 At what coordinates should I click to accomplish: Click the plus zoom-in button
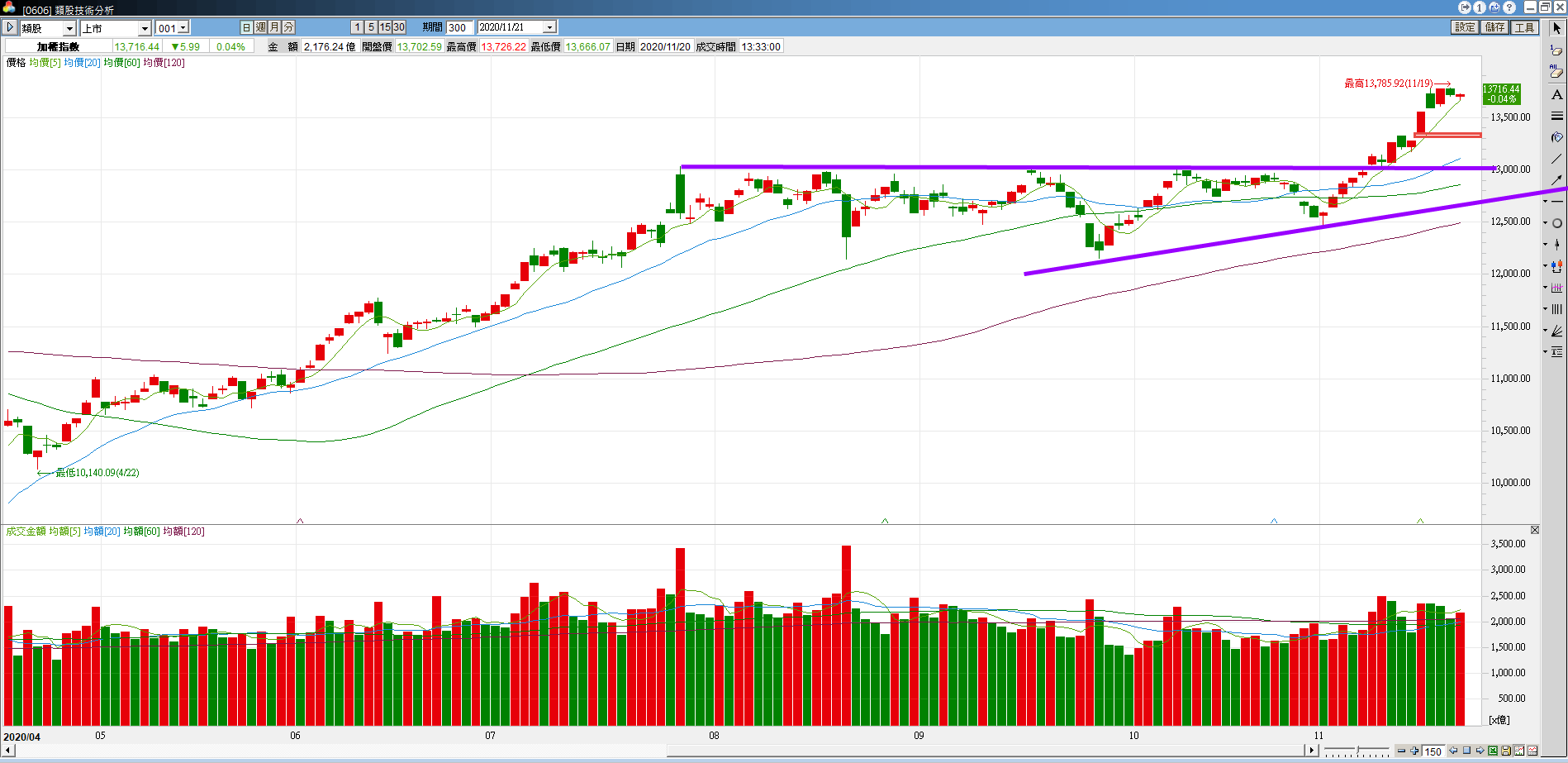click(1414, 751)
